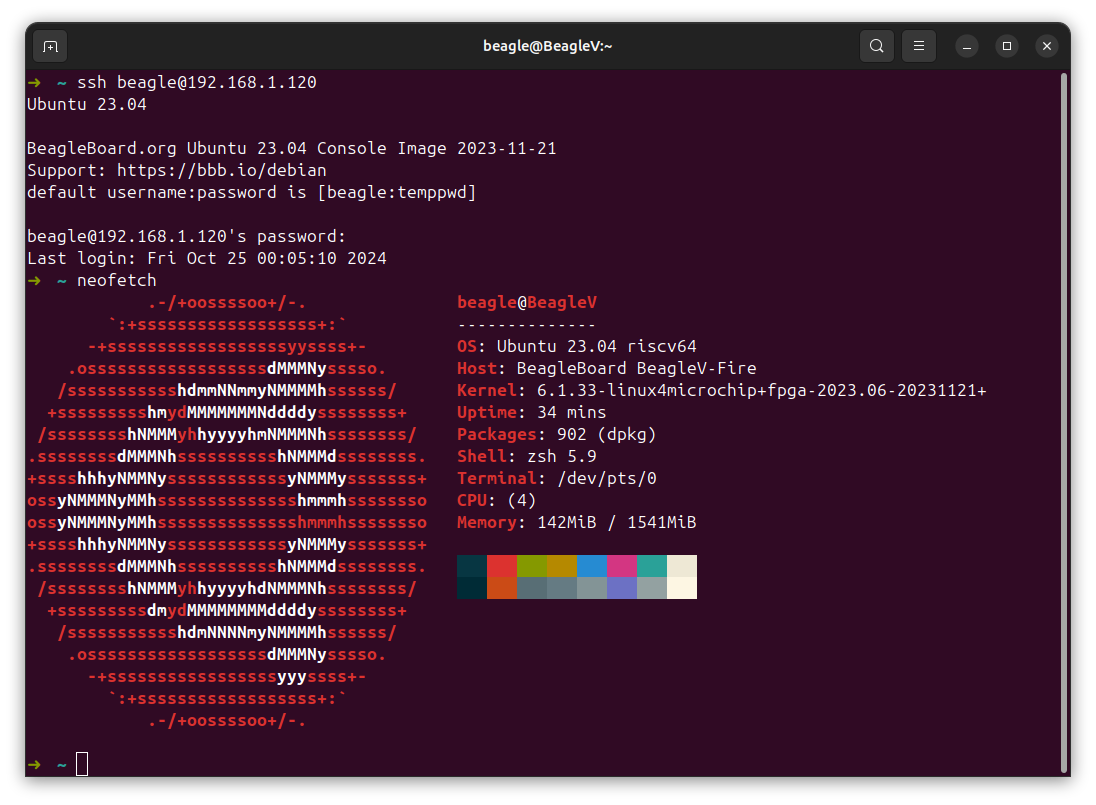Click the beagle@192.168.1.120's password prompt line
The height and width of the screenshot is (805, 1096).
click(187, 236)
